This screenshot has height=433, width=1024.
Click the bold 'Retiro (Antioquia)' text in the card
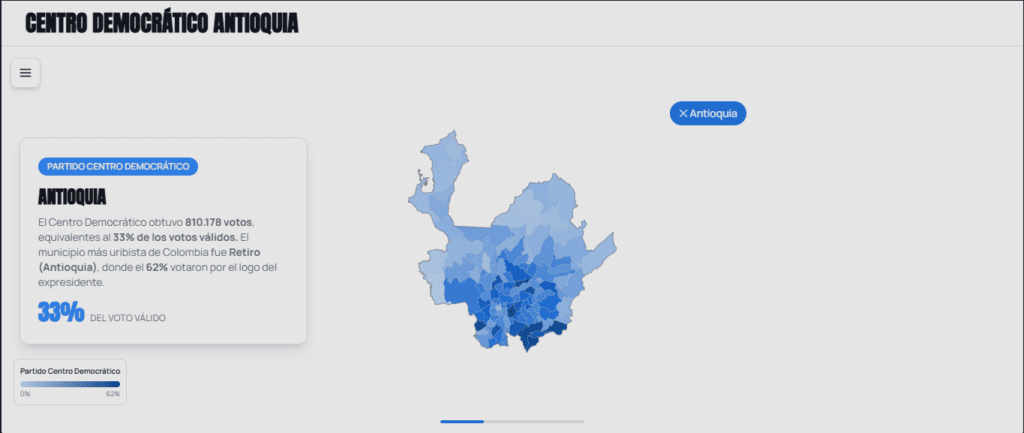pyautogui.click(x=68, y=268)
